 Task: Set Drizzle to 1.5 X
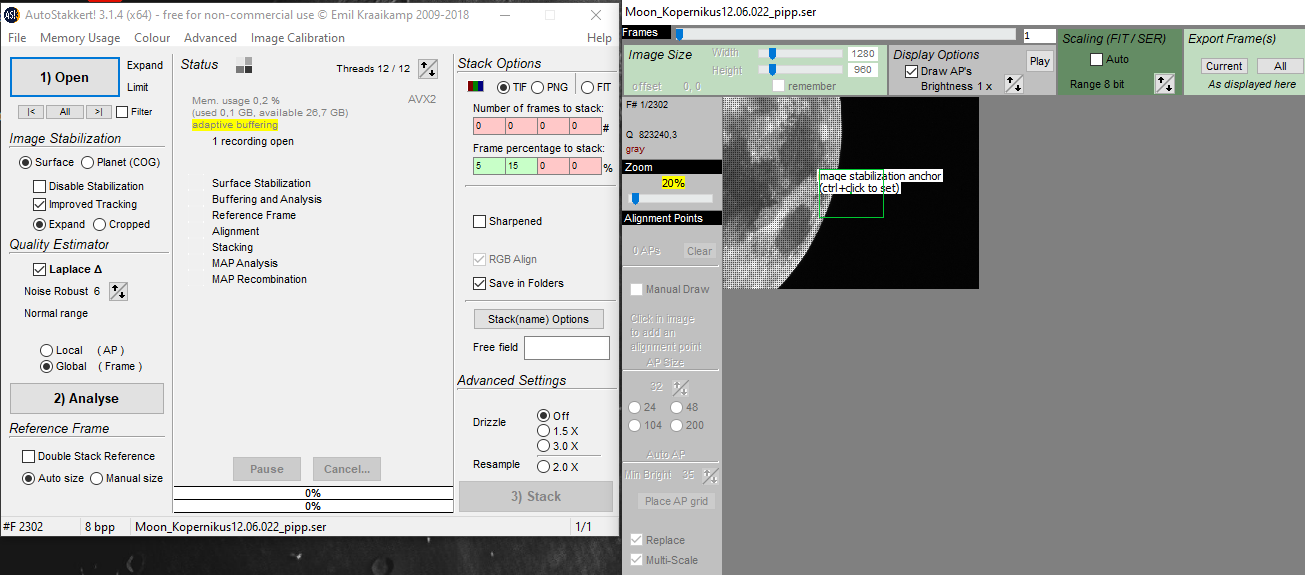pos(543,430)
